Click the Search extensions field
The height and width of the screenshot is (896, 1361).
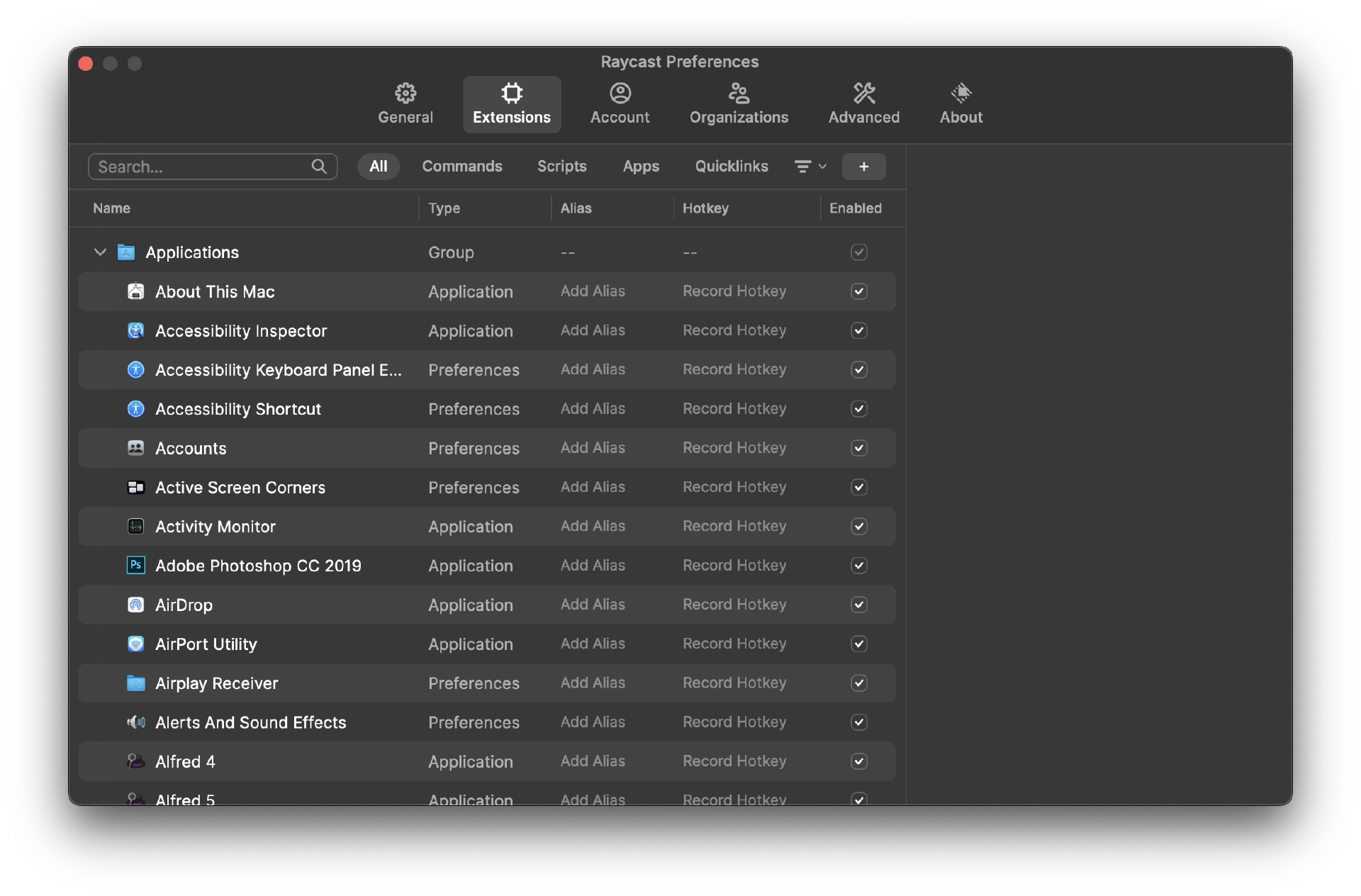(x=212, y=167)
